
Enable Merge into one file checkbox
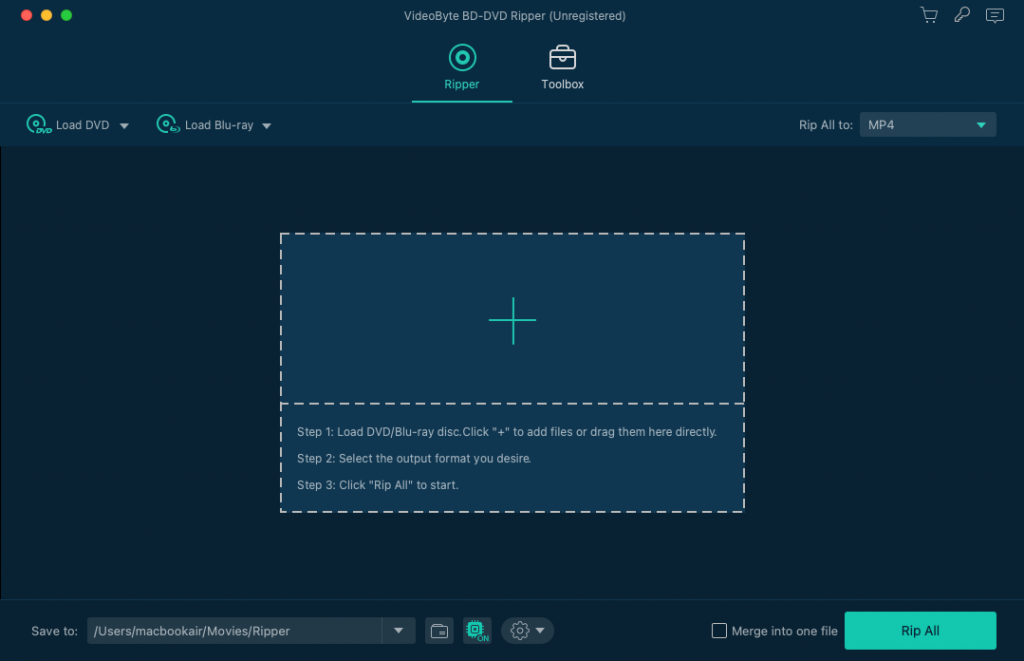(719, 631)
